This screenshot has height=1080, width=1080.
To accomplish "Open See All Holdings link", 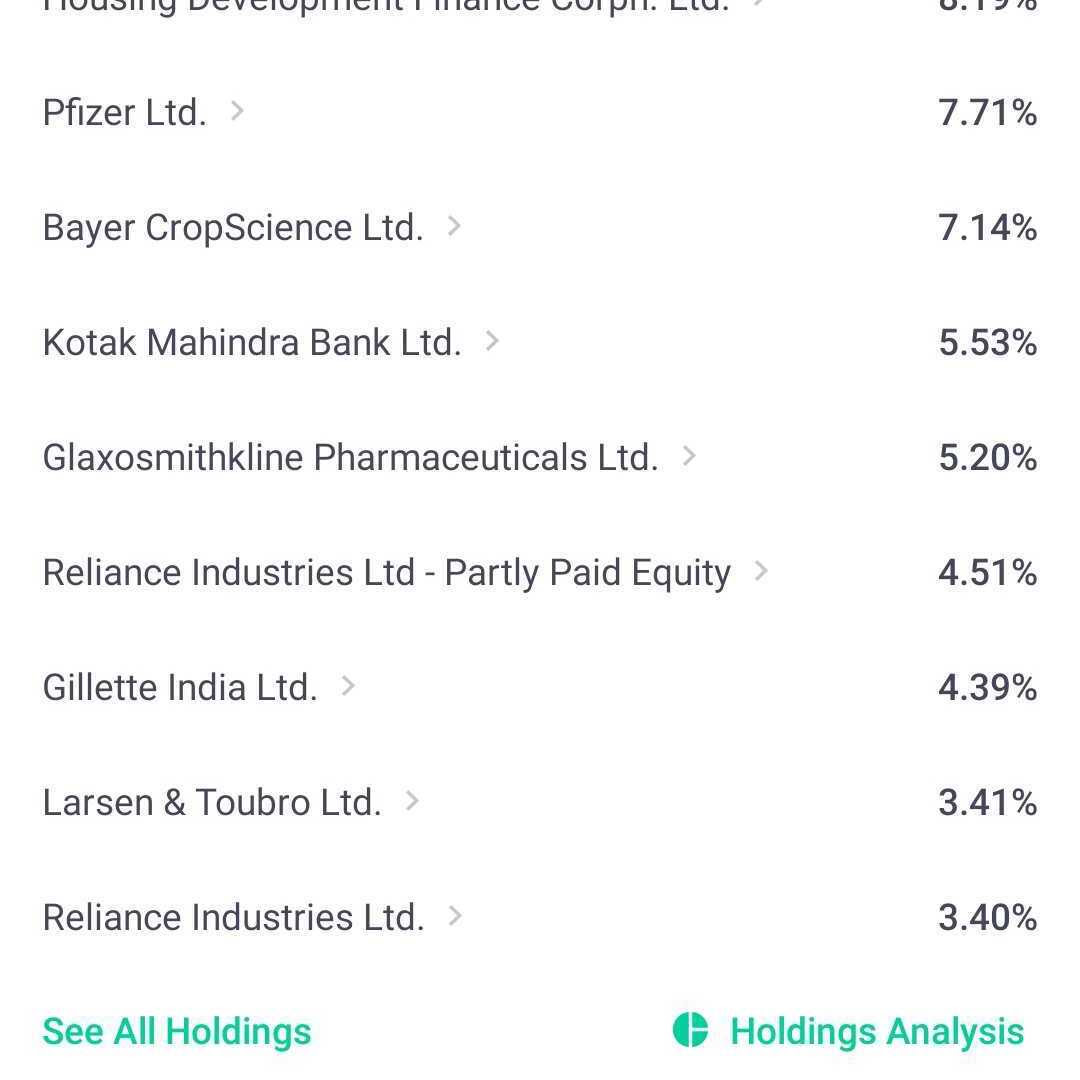I will pyautogui.click(x=177, y=1032).
